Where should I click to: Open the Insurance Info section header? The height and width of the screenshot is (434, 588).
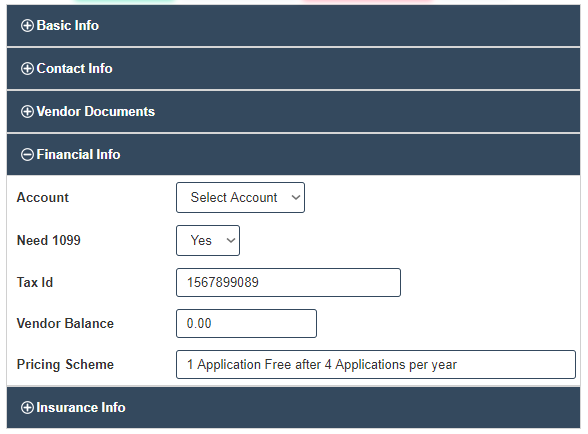click(293, 408)
